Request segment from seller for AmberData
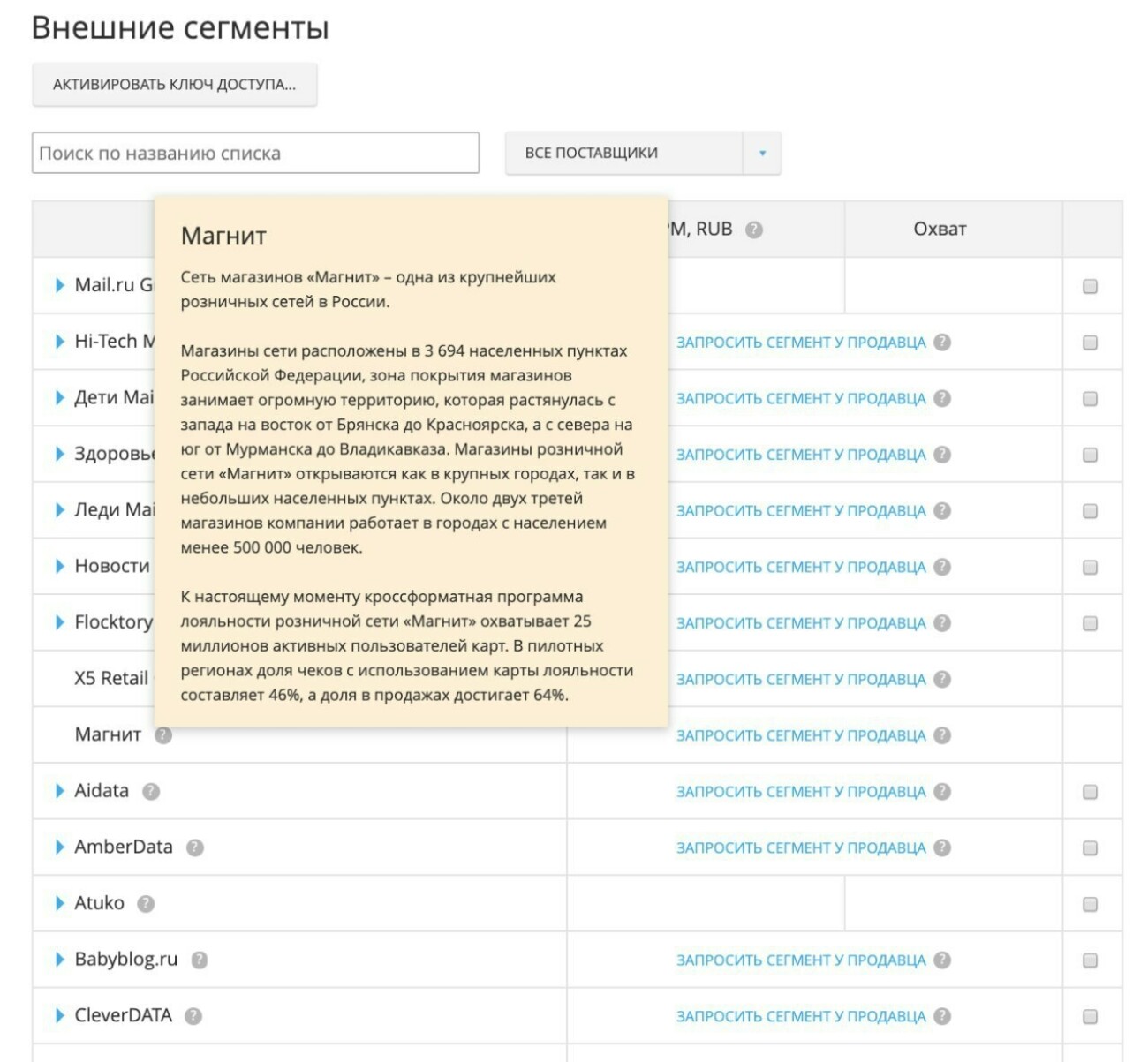Viewport: 1148px width, 1062px height. point(801,847)
